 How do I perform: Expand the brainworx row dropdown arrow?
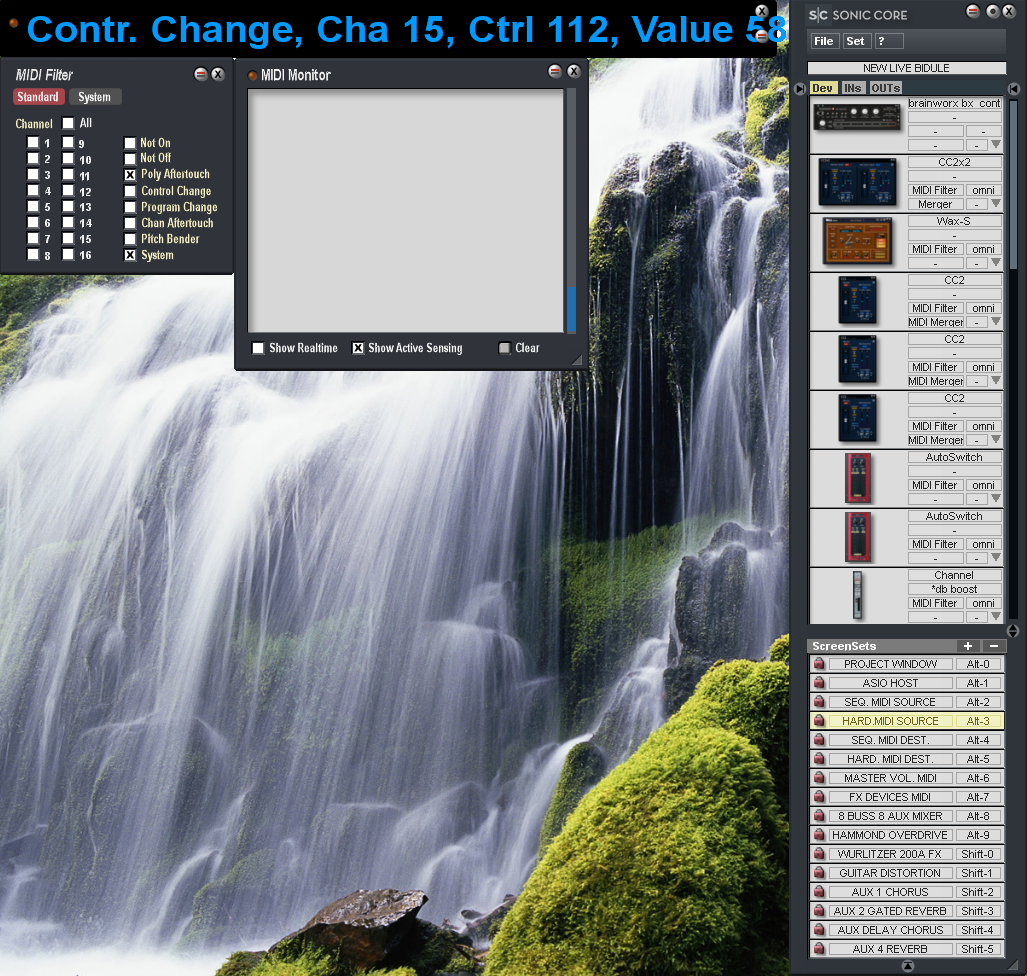pos(995,145)
